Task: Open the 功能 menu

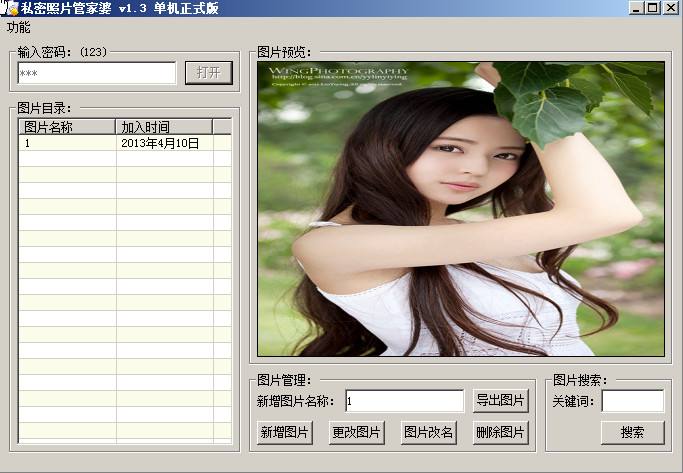Action: point(18,27)
